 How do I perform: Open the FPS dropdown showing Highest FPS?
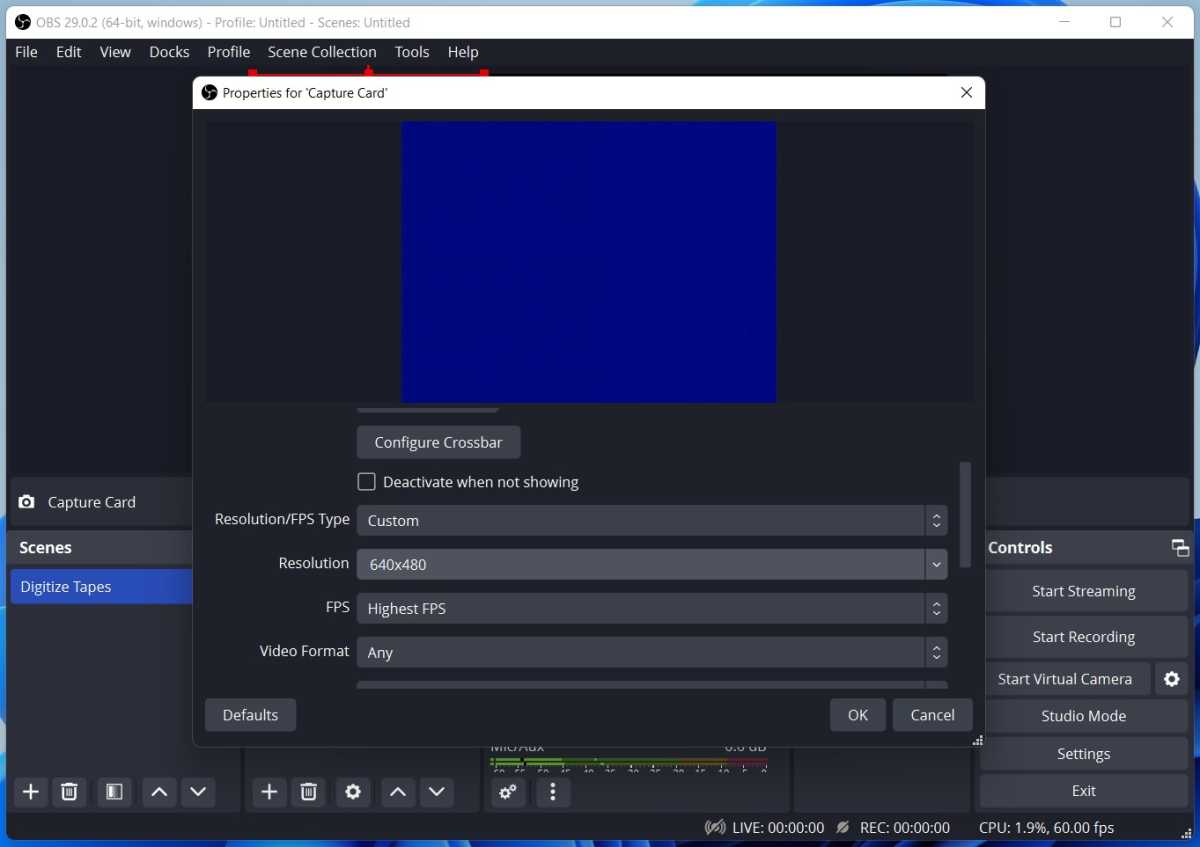(652, 608)
